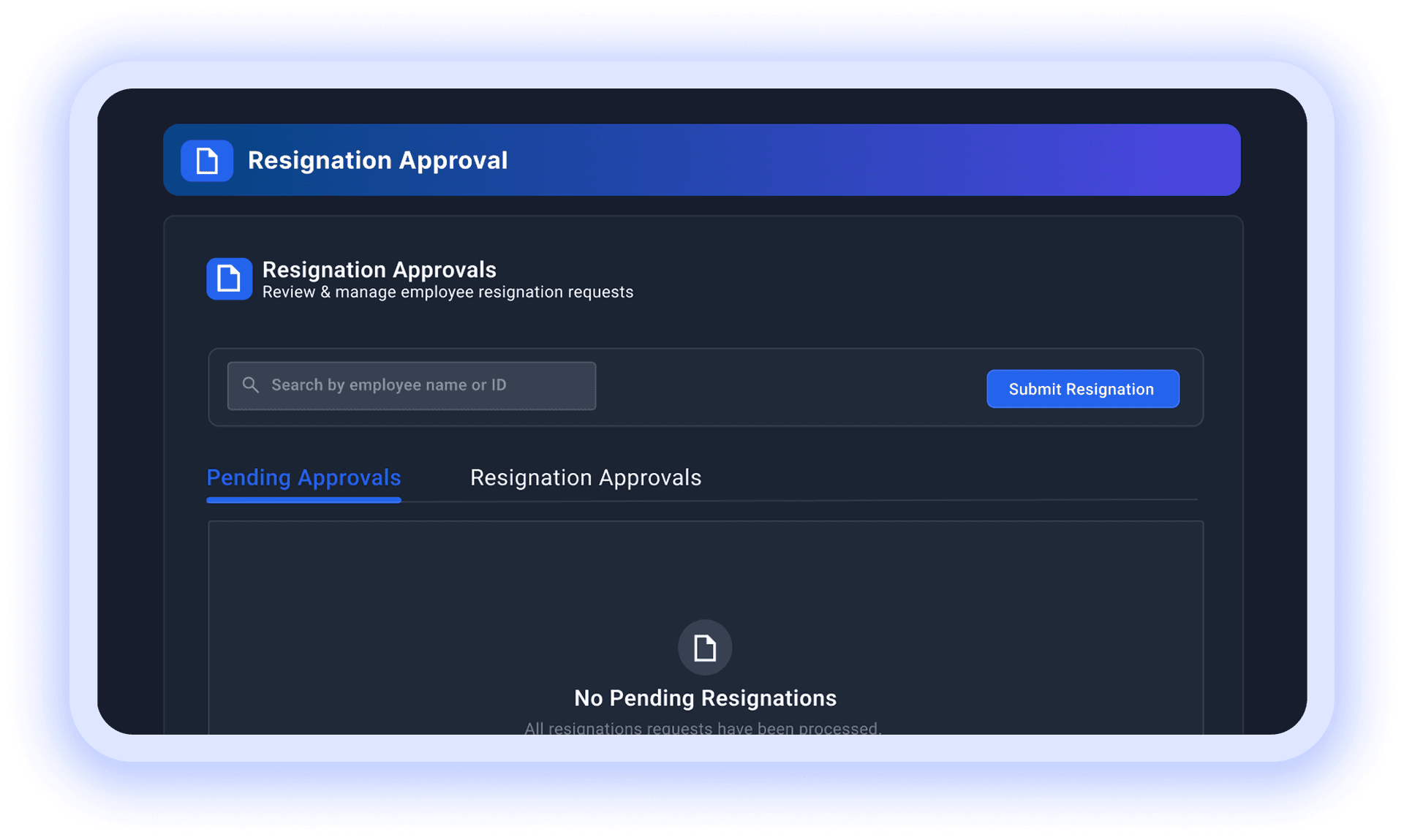Click the Resignation Approval header title text

[x=377, y=160]
